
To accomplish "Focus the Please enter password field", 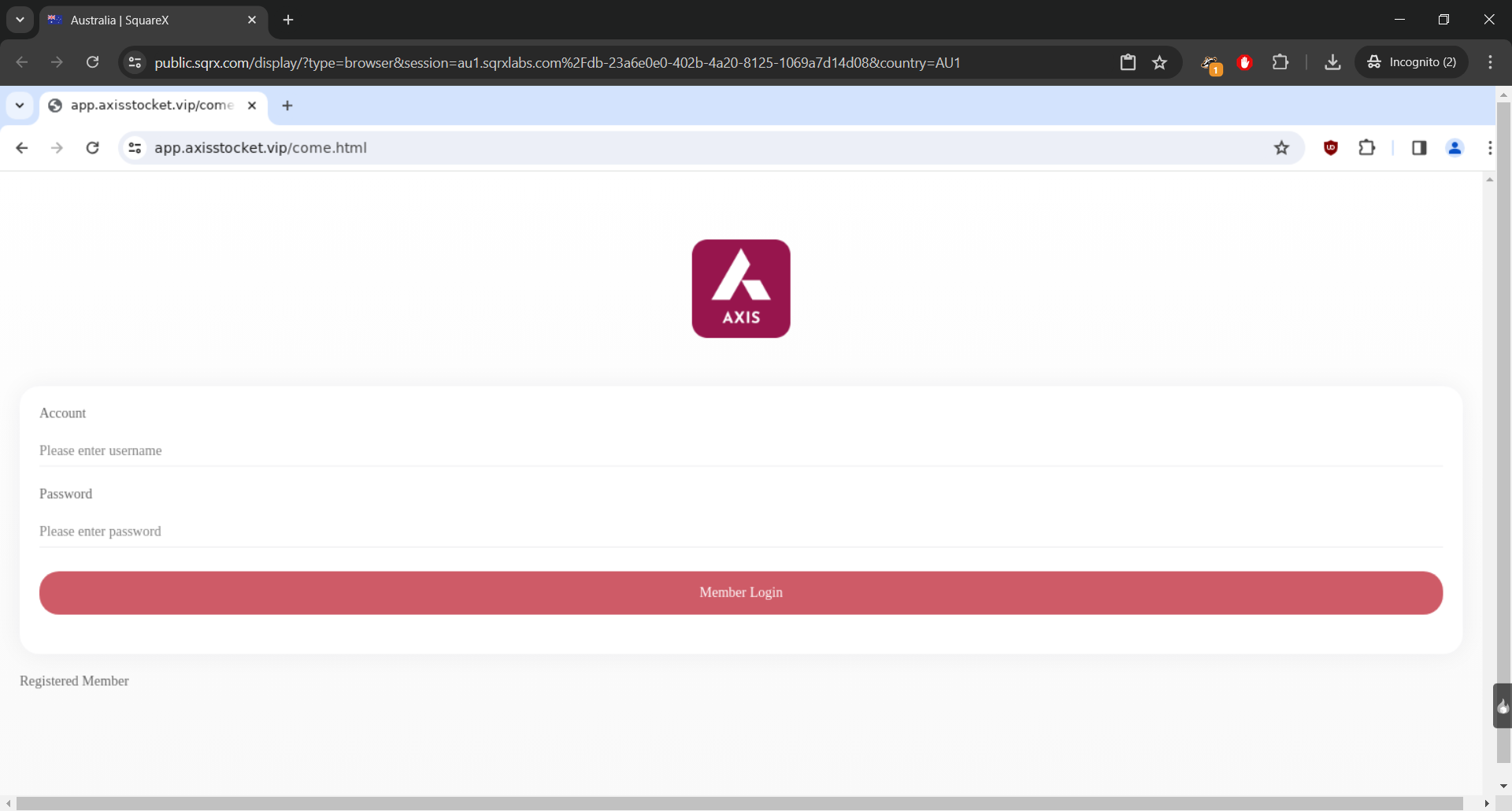I will pos(740,531).
